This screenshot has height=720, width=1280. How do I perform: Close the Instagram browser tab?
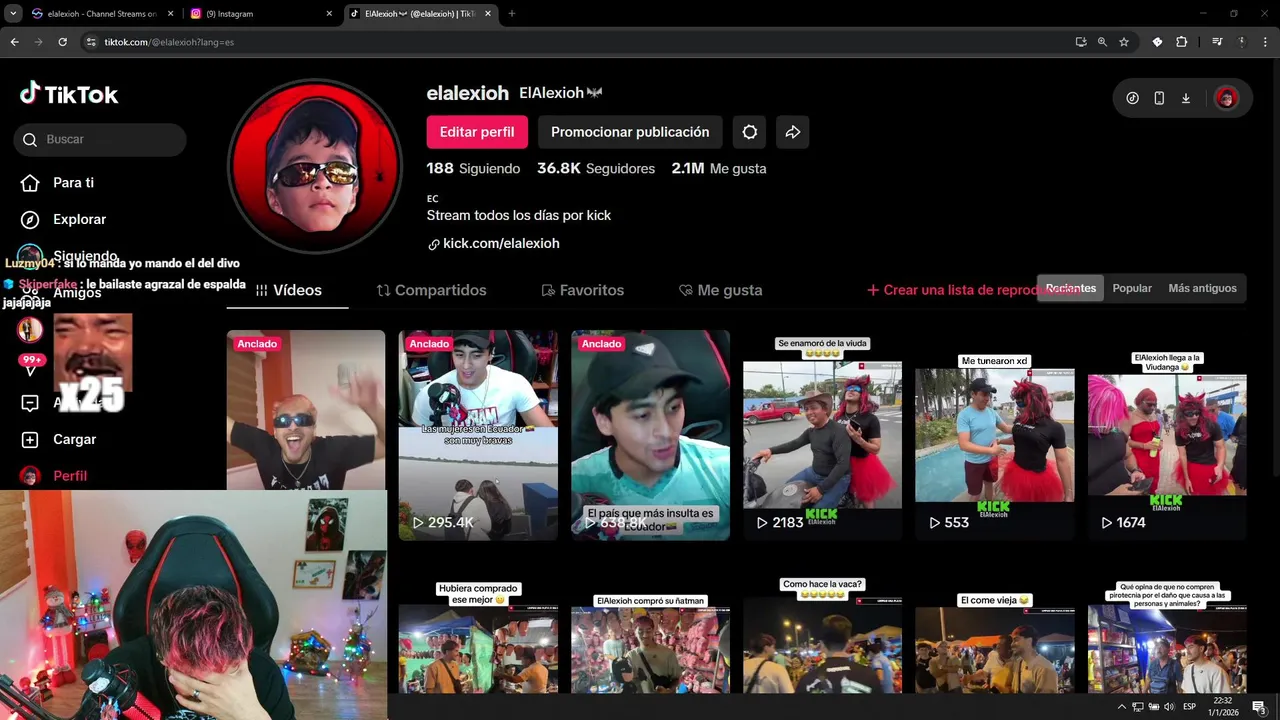tap(329, 14)
